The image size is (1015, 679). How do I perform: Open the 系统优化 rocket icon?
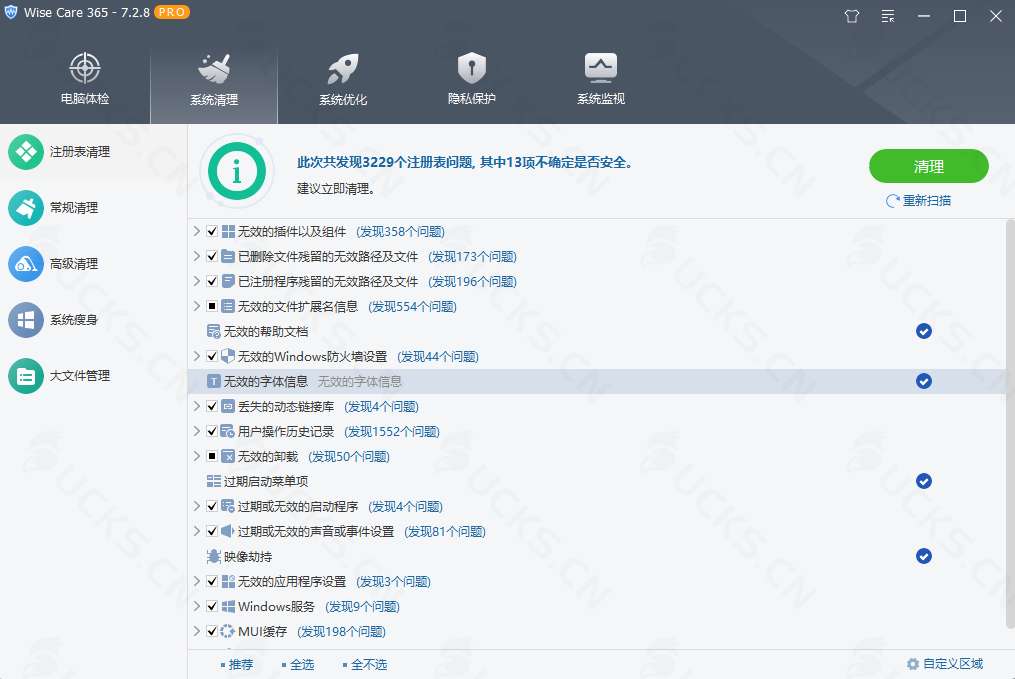(343, 68)
